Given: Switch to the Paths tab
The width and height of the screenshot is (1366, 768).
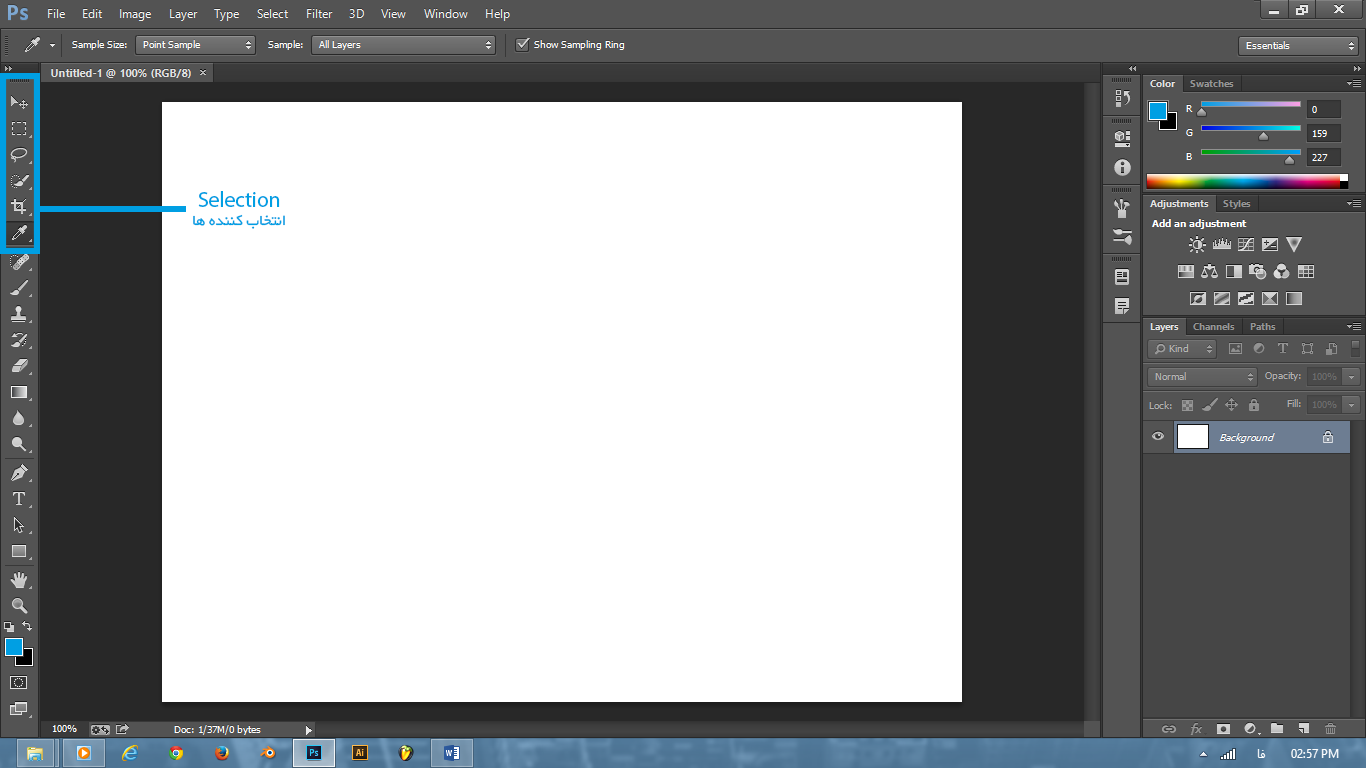Looking at the screenshot, I should pyautogui.click(x=1263, y=327).
